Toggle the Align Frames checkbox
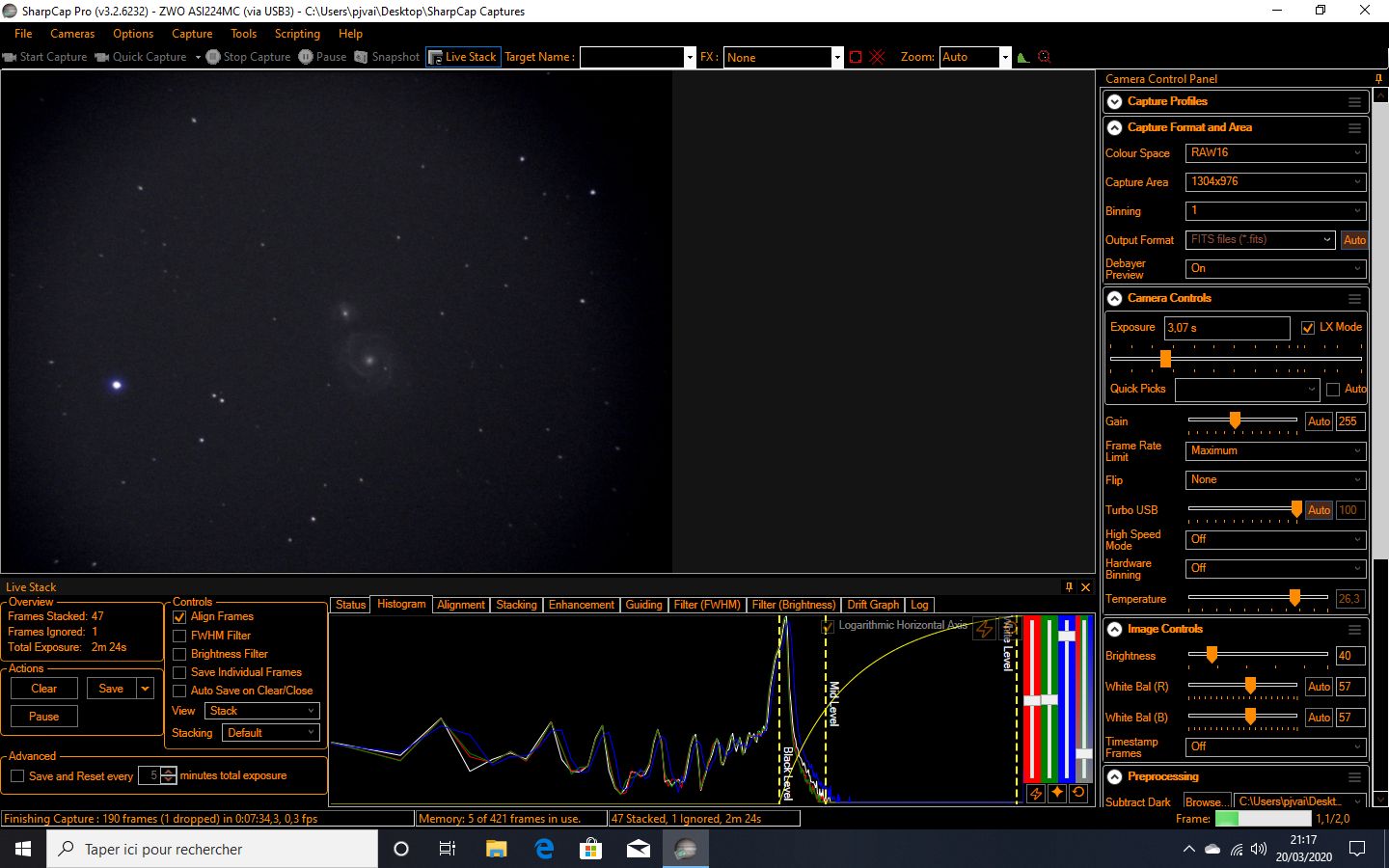Screen dimensions: 1389x868 [179, 617]
